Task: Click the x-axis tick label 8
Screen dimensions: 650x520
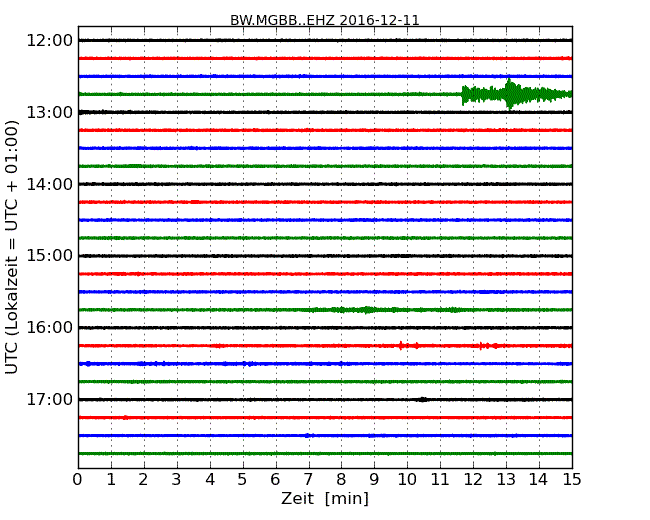Action: point(341,479)
